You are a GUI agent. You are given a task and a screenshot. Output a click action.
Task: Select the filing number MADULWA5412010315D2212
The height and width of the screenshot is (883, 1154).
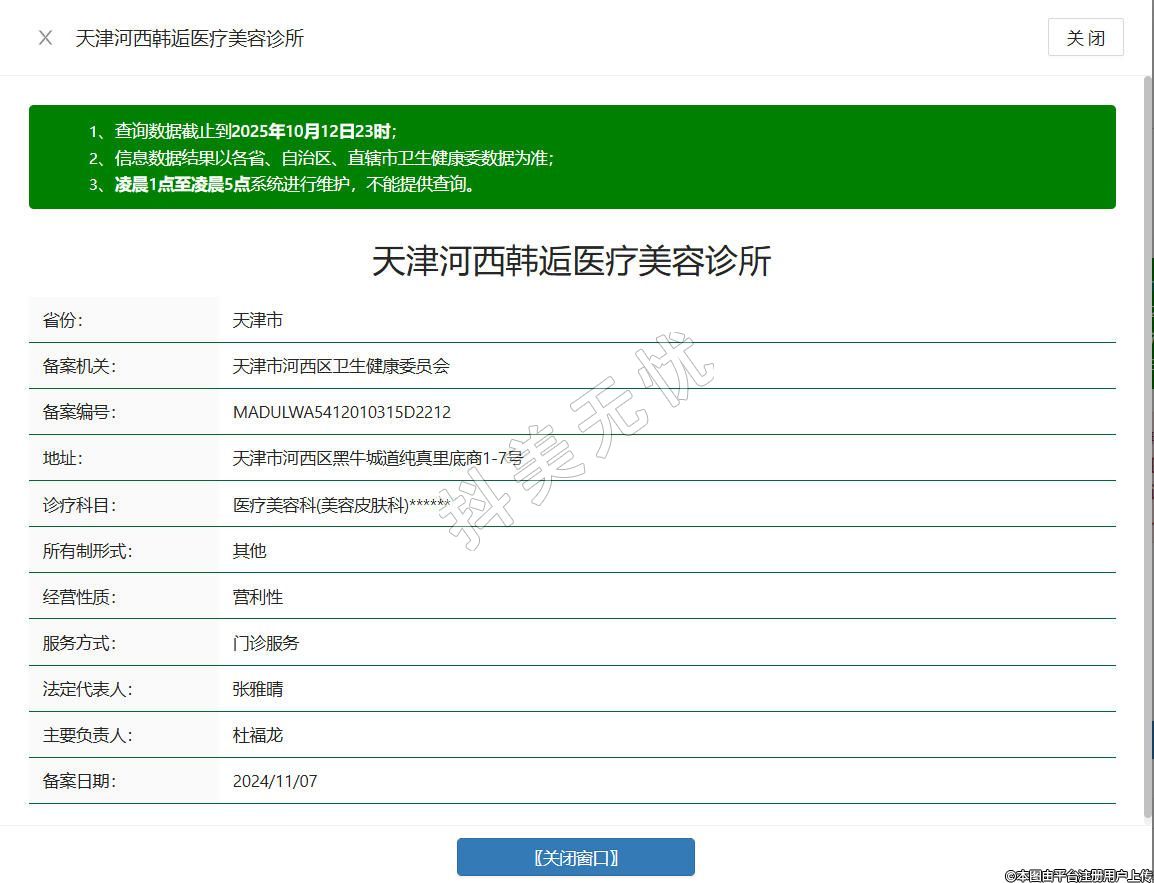(x=341, y=412)
